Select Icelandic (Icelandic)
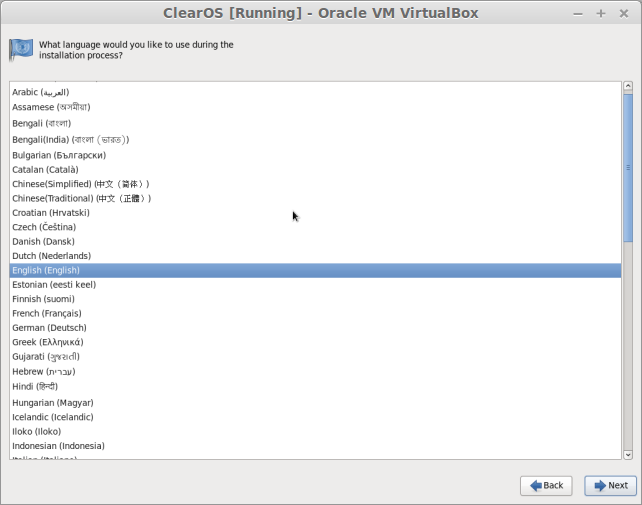The height and width of the screenshot is (505, 642). click(315, 417)
